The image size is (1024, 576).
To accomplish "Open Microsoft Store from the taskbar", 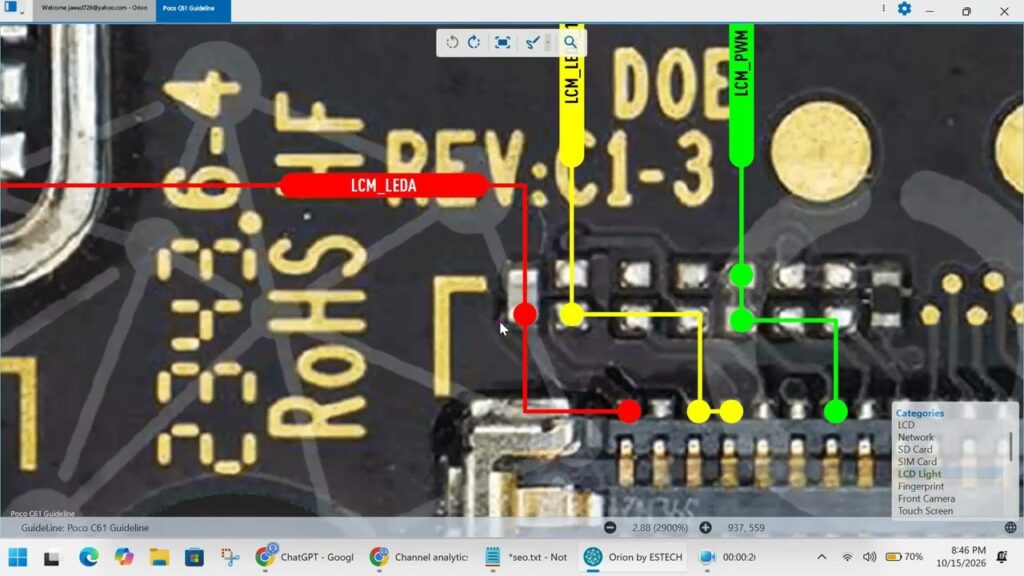I will click(194, 557).
